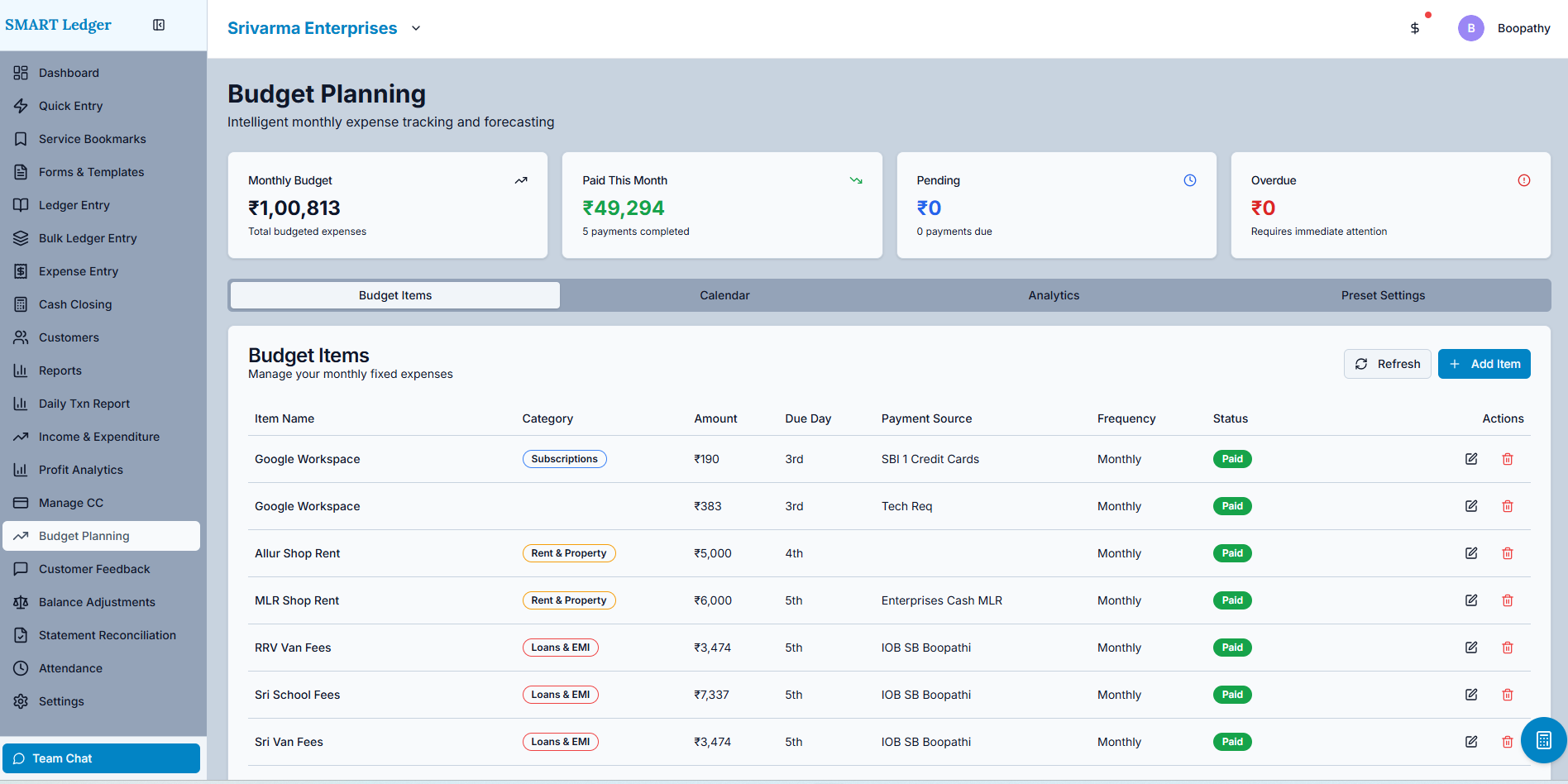Click the Subscriptions category badge
Image resolution: width=1568 pixels, height=784 pixels.
coord(565,459)
